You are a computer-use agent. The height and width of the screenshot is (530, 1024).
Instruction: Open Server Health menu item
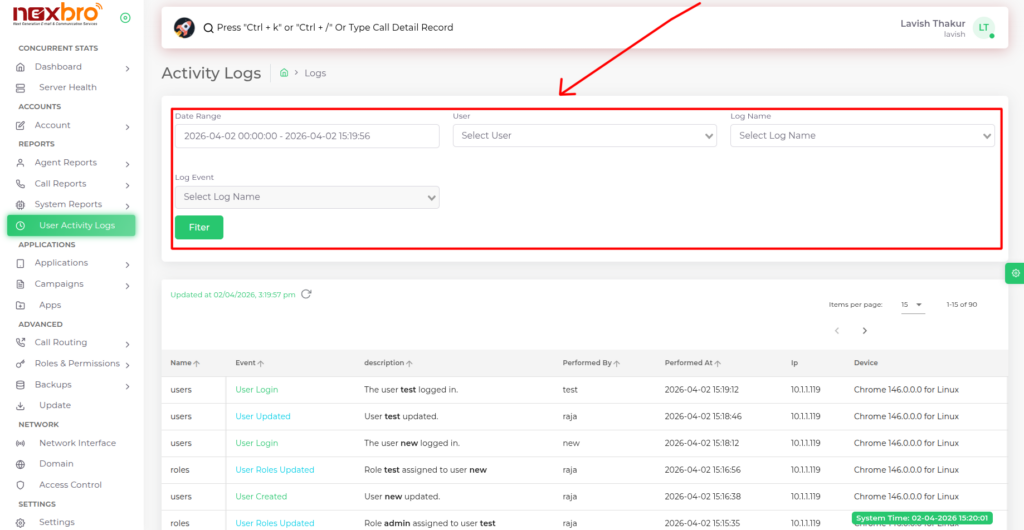[x=67, y=88]
